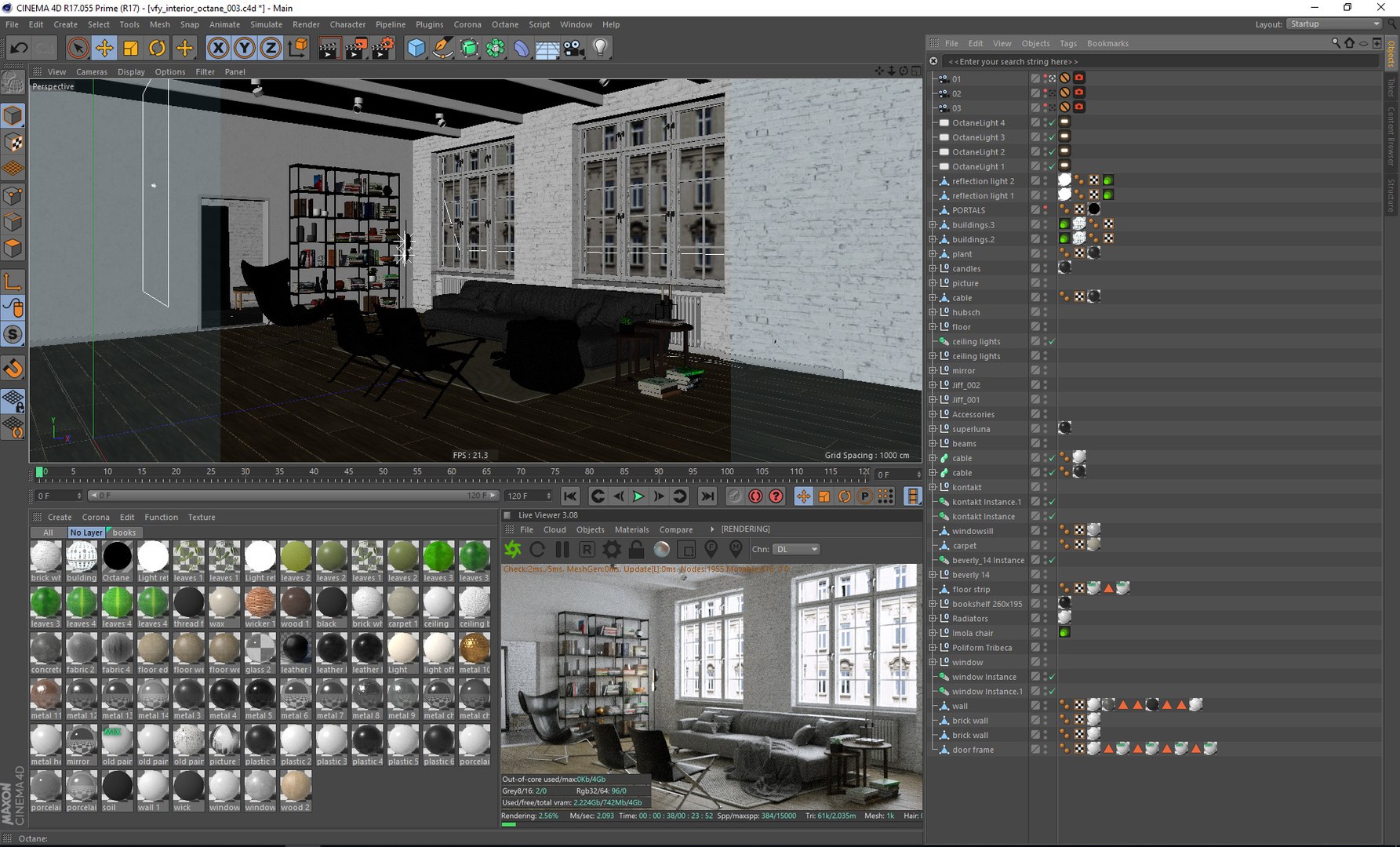
Task: Select the Rotate tool in top toolbar
Action: tap(158, 49)
